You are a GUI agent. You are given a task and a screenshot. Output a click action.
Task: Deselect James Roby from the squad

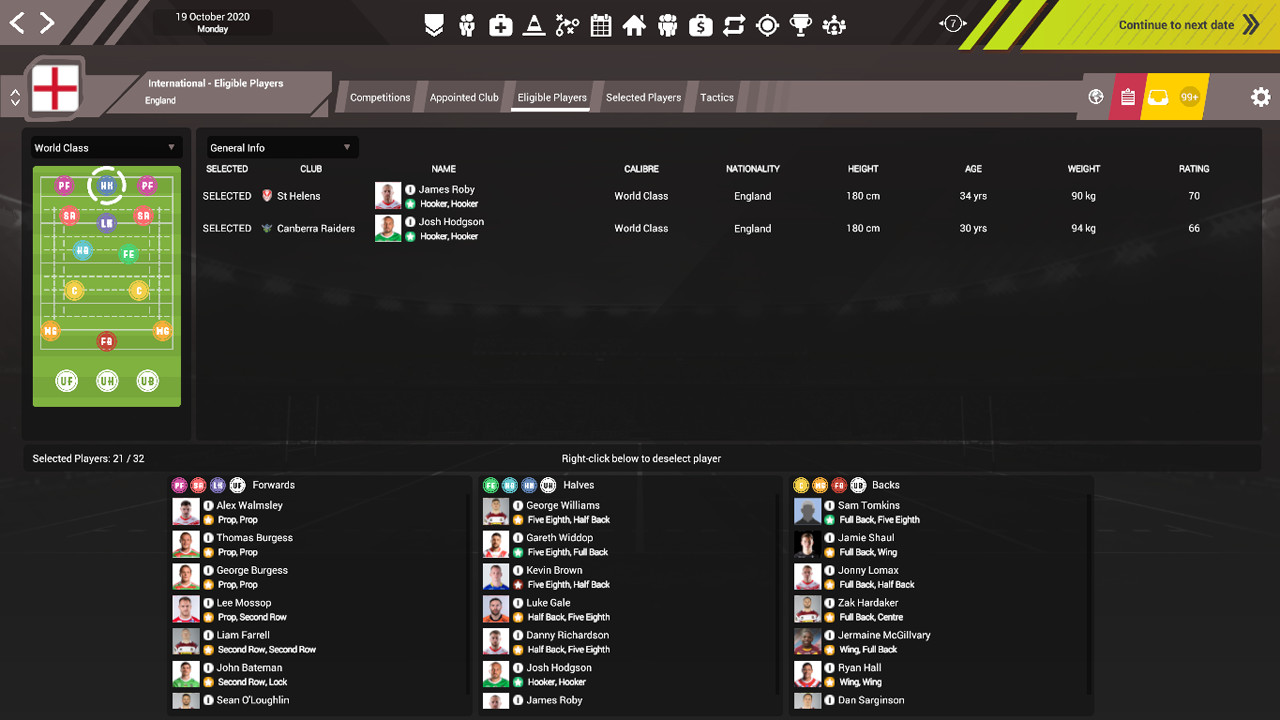point(227,195)
